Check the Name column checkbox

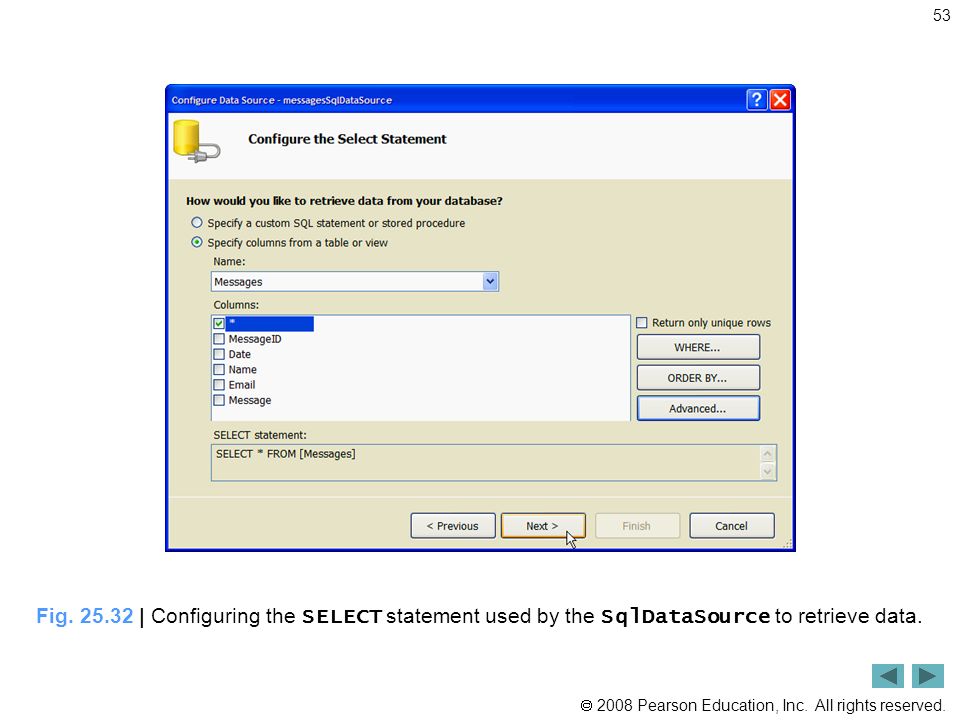pyautogui.click(x=219, y=369)
